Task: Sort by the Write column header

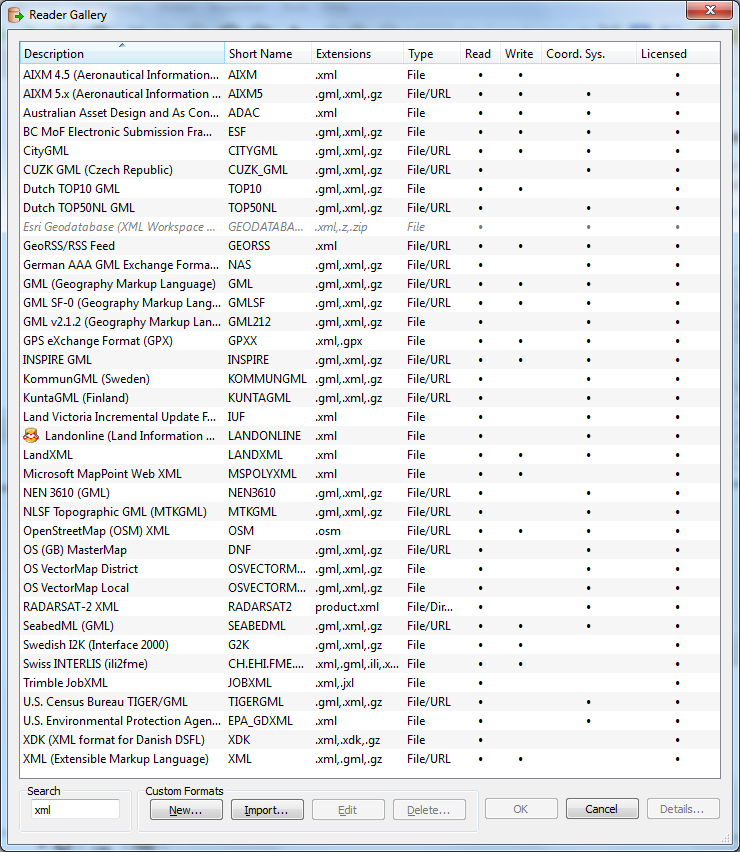Action: click(520, 54)
